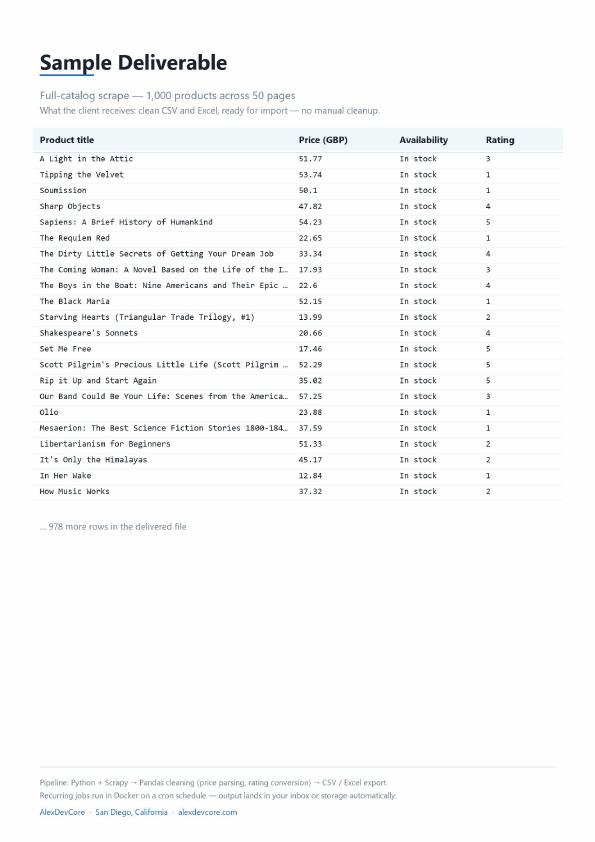Select the 'How Music Works' title cell
This screenshot has height=842, width=595.
pos(75,491)
